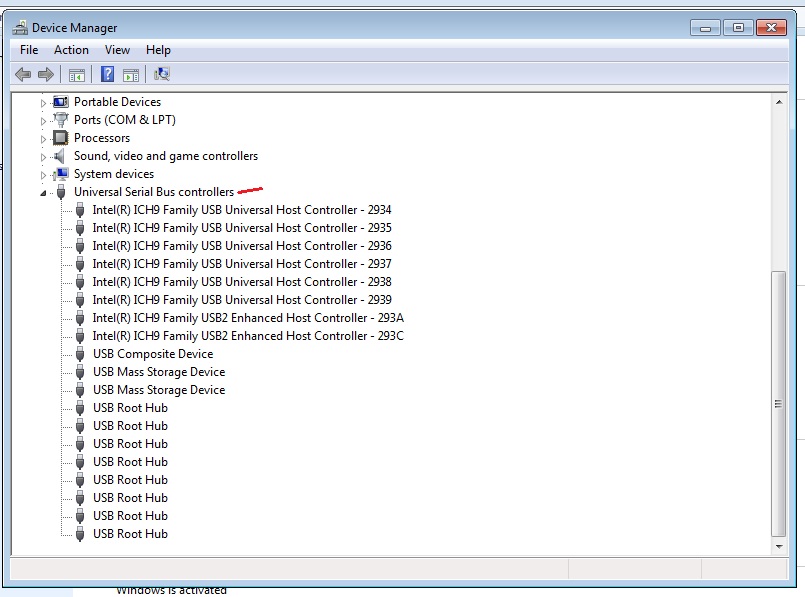Select Intel ICH9 USB2 Enhanced Host Controller - 293A
The image size is (805, 597).
(248, 318)
